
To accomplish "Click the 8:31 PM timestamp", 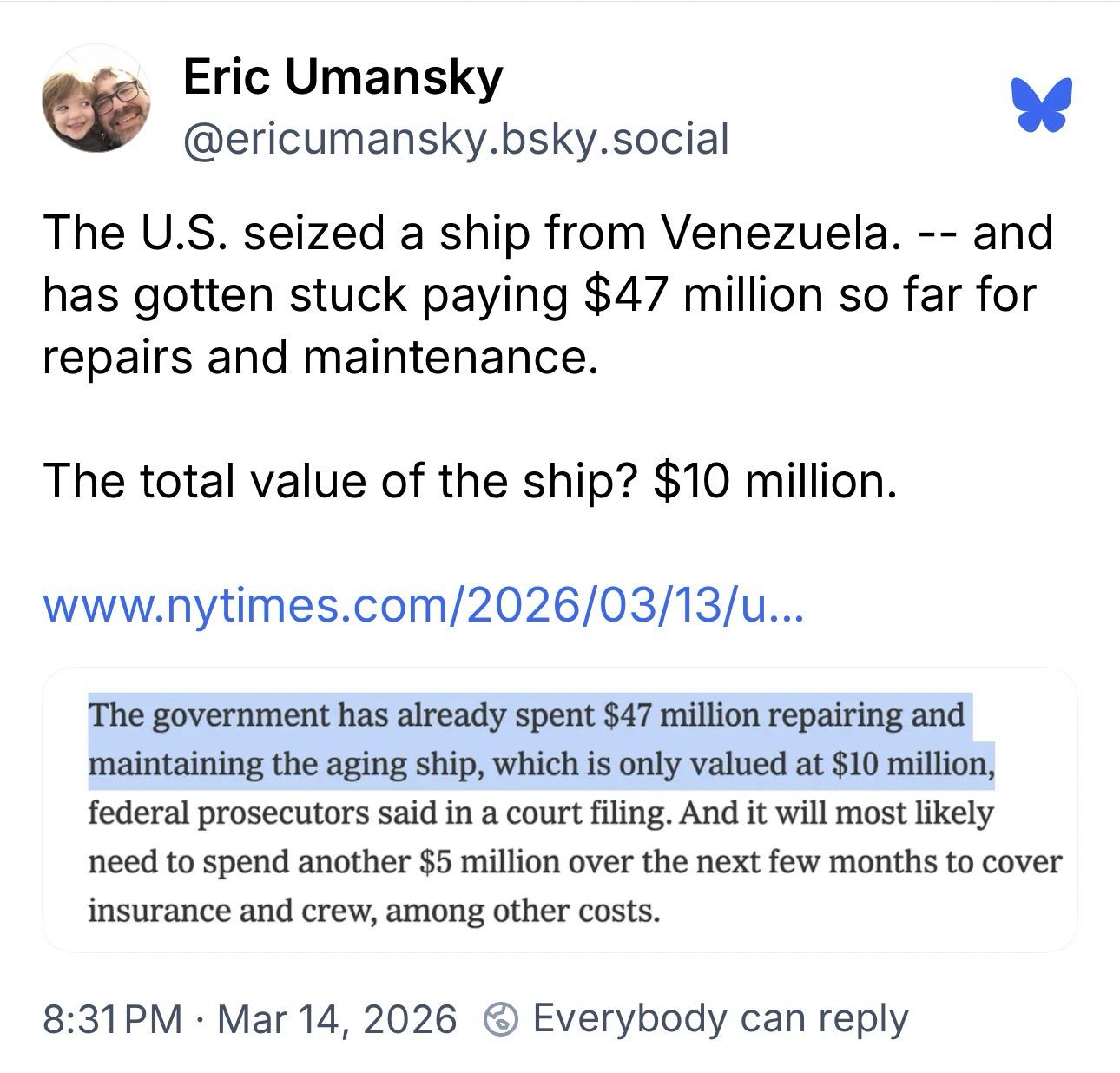I will (x=112, y=1018).
